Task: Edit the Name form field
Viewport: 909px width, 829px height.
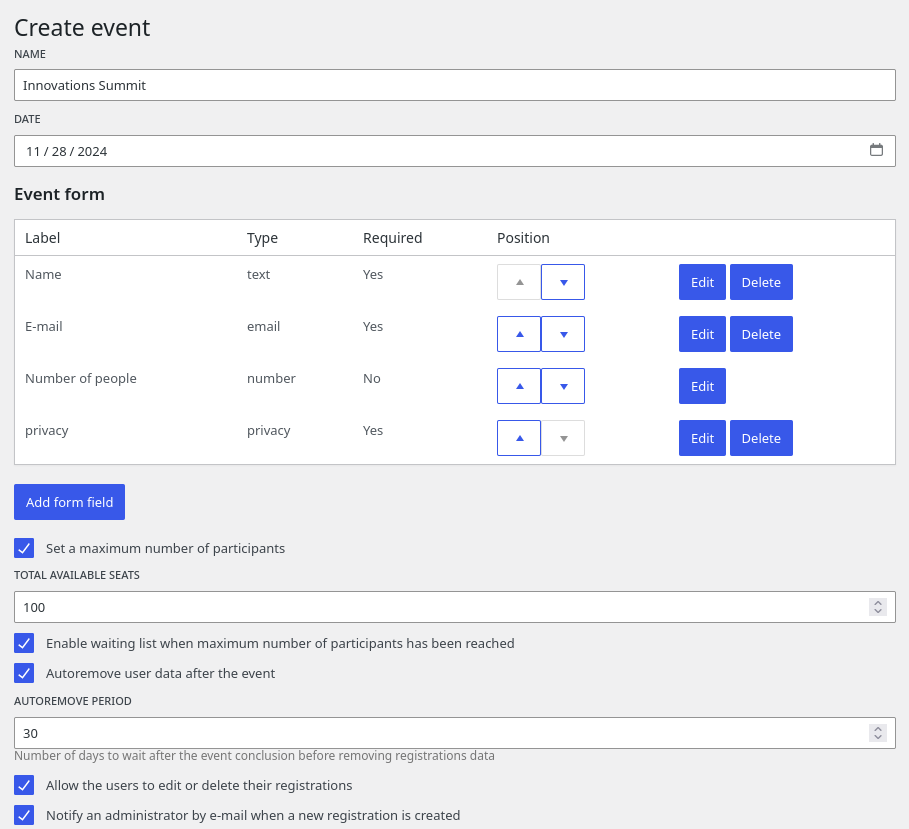Action: (702, 282)
